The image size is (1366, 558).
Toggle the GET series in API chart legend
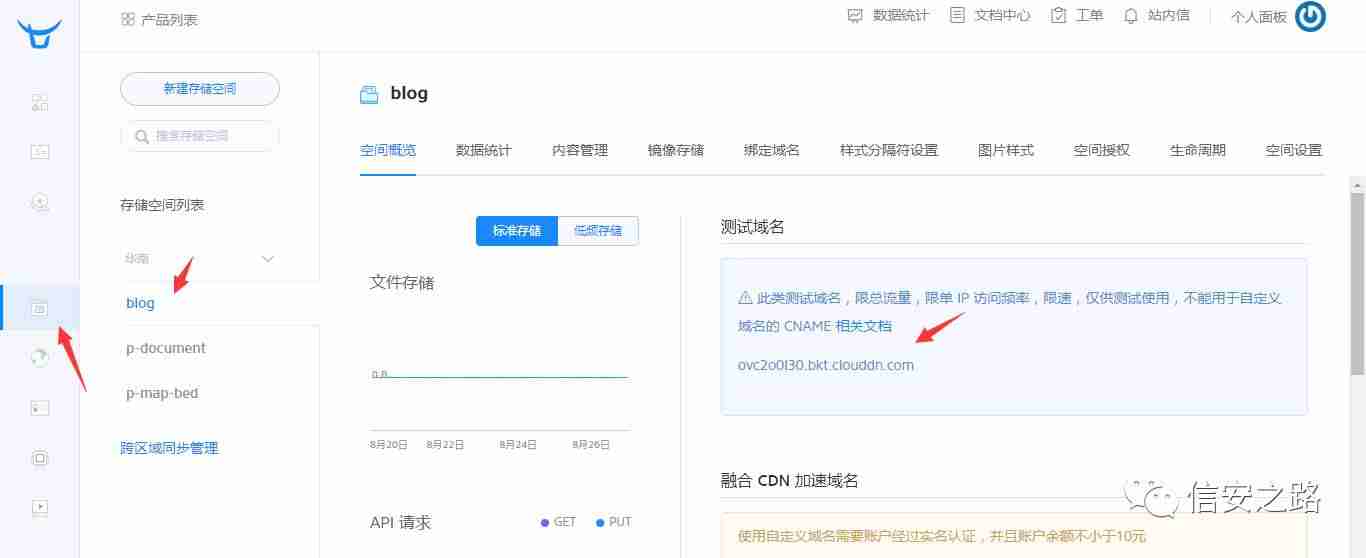pos(559,522)
